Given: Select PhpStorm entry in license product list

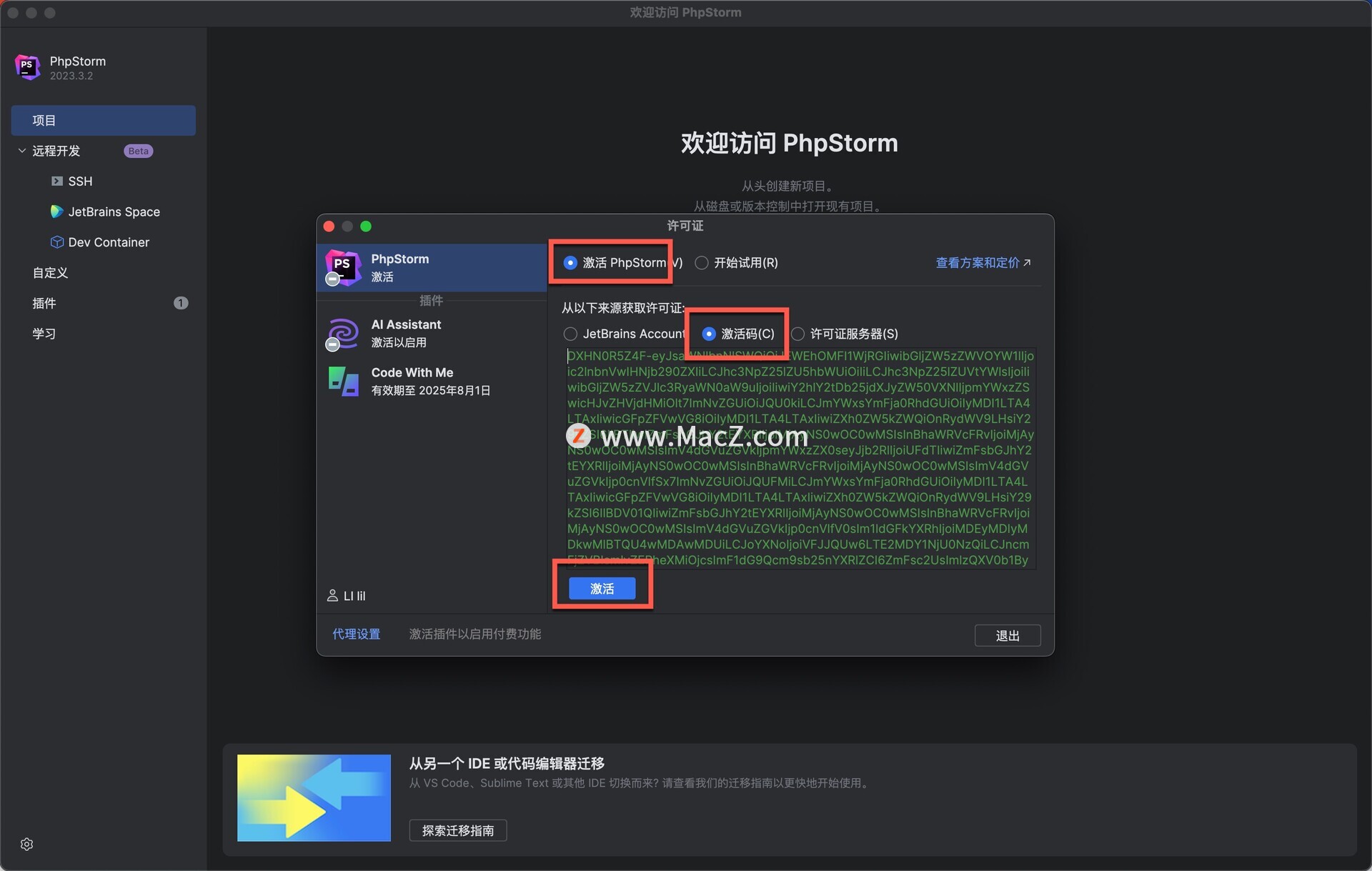Looking at the screenshot, I should pyautogui.click(x=432, y=267).
